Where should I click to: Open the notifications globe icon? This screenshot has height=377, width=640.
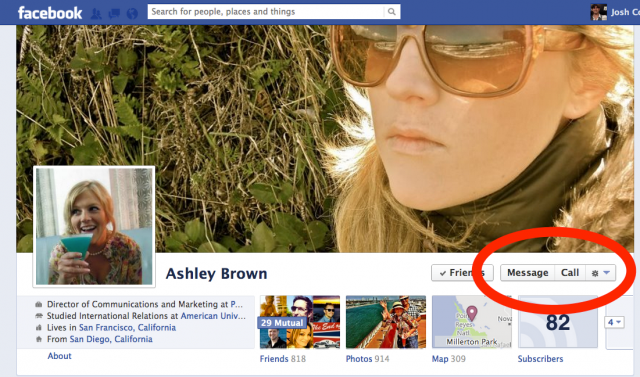pos(132,13)
